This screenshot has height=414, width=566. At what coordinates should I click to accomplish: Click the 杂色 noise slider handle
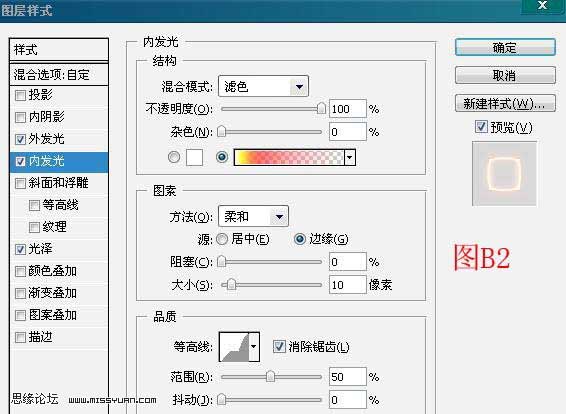[x=222, y=132]
